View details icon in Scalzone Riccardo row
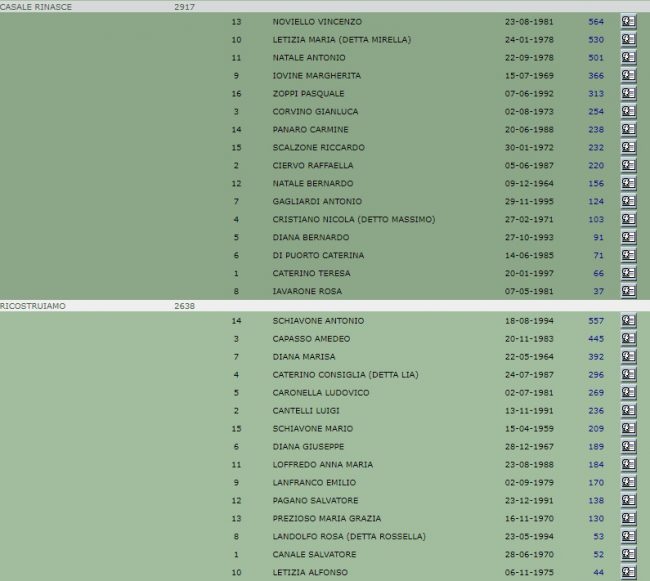 pyautogui.click(x=628, y=147)
